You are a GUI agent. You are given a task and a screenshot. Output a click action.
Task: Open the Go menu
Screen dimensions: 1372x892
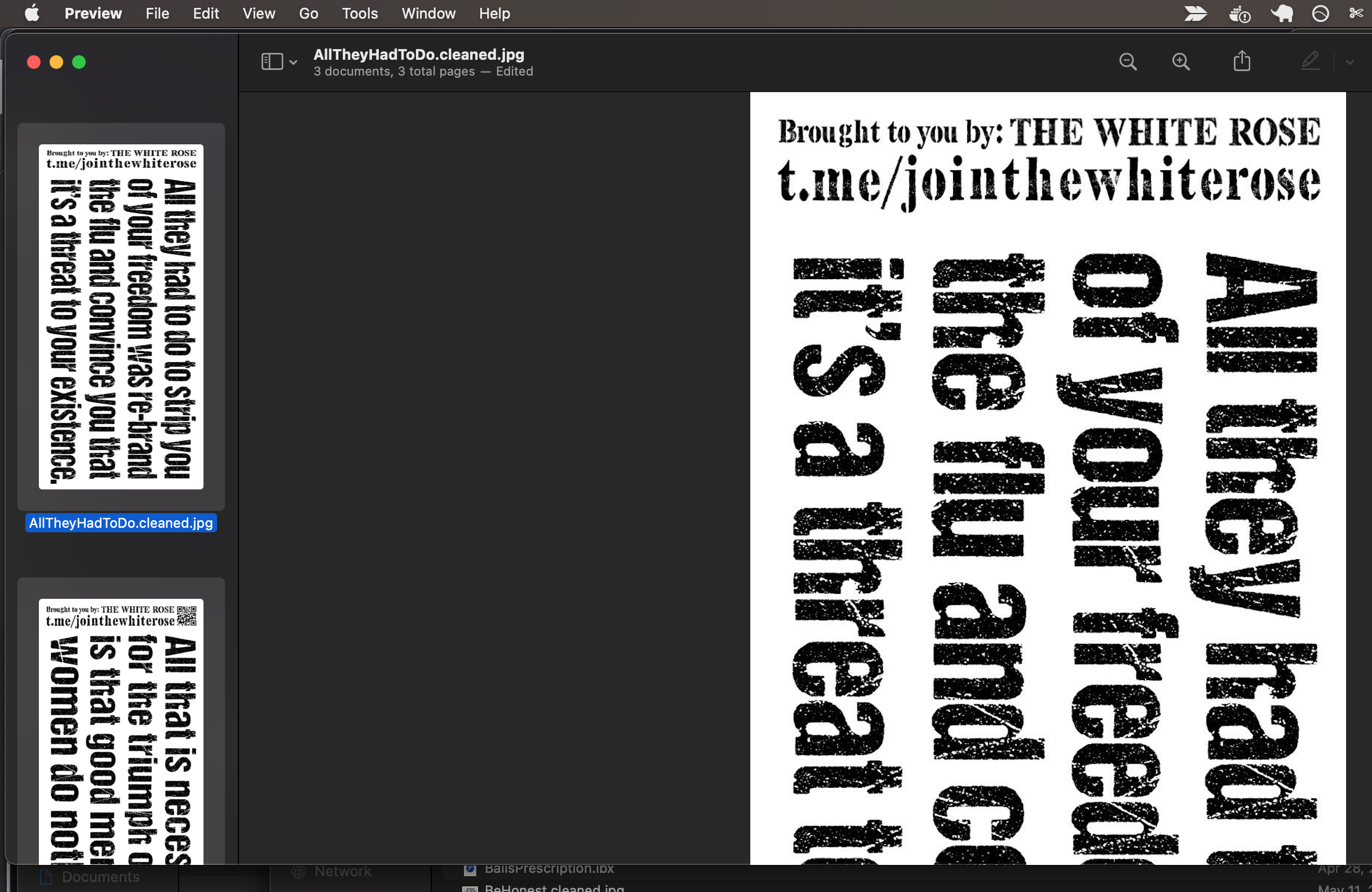point(308,14)
